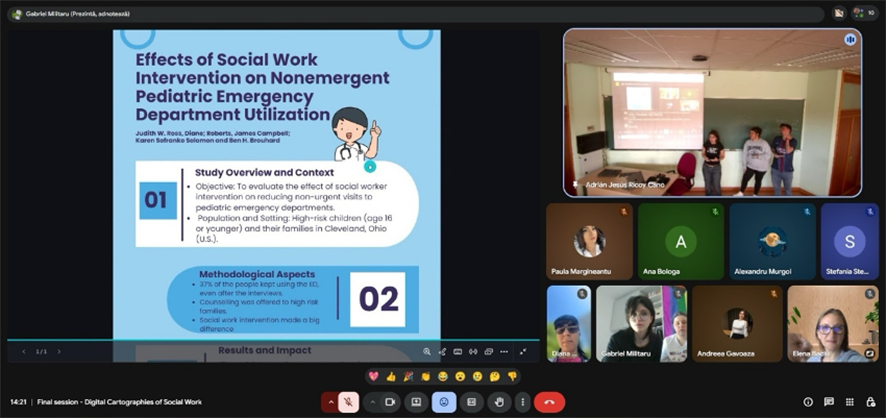Send the party popper reaction

408,376
